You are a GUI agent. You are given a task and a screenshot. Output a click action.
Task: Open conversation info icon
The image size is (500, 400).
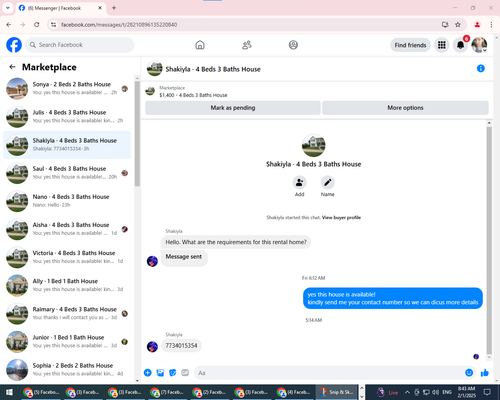(x=481, y=68)
